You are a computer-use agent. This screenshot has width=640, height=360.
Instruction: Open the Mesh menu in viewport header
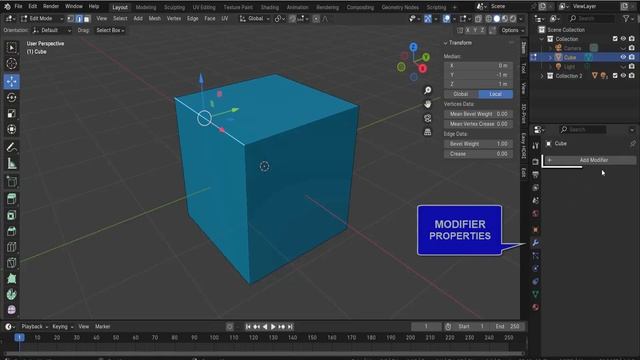[x=155, y=19]
